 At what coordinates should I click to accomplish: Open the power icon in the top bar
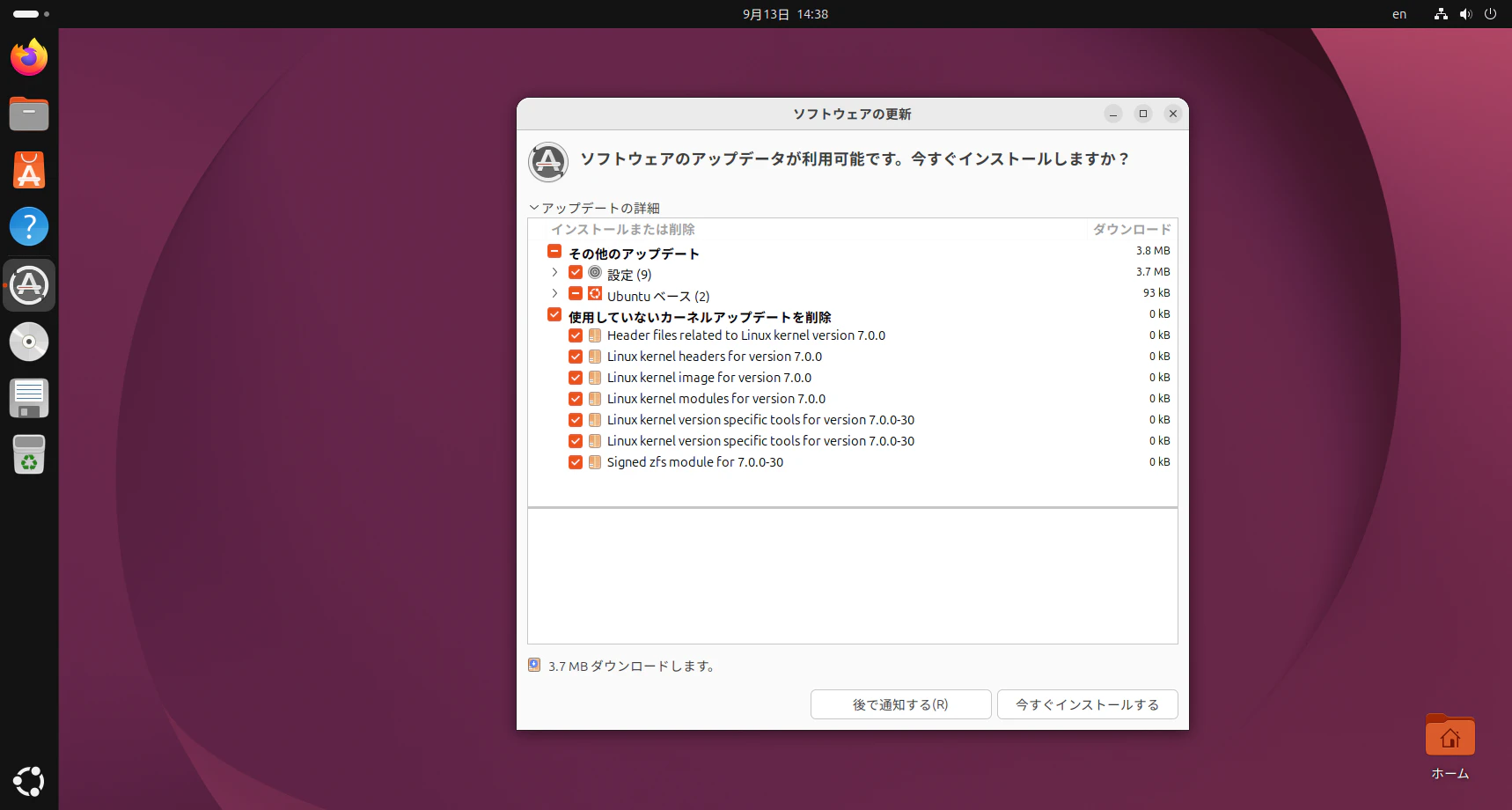[1490, 14]
